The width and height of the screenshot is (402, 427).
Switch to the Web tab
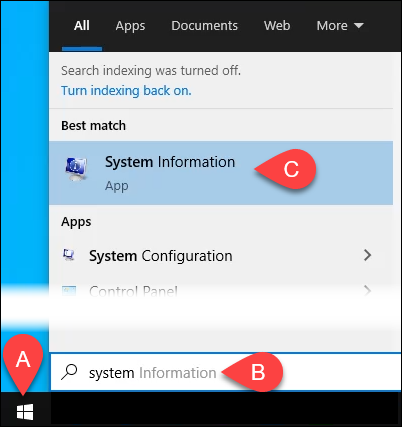click(x=277, y=26)
